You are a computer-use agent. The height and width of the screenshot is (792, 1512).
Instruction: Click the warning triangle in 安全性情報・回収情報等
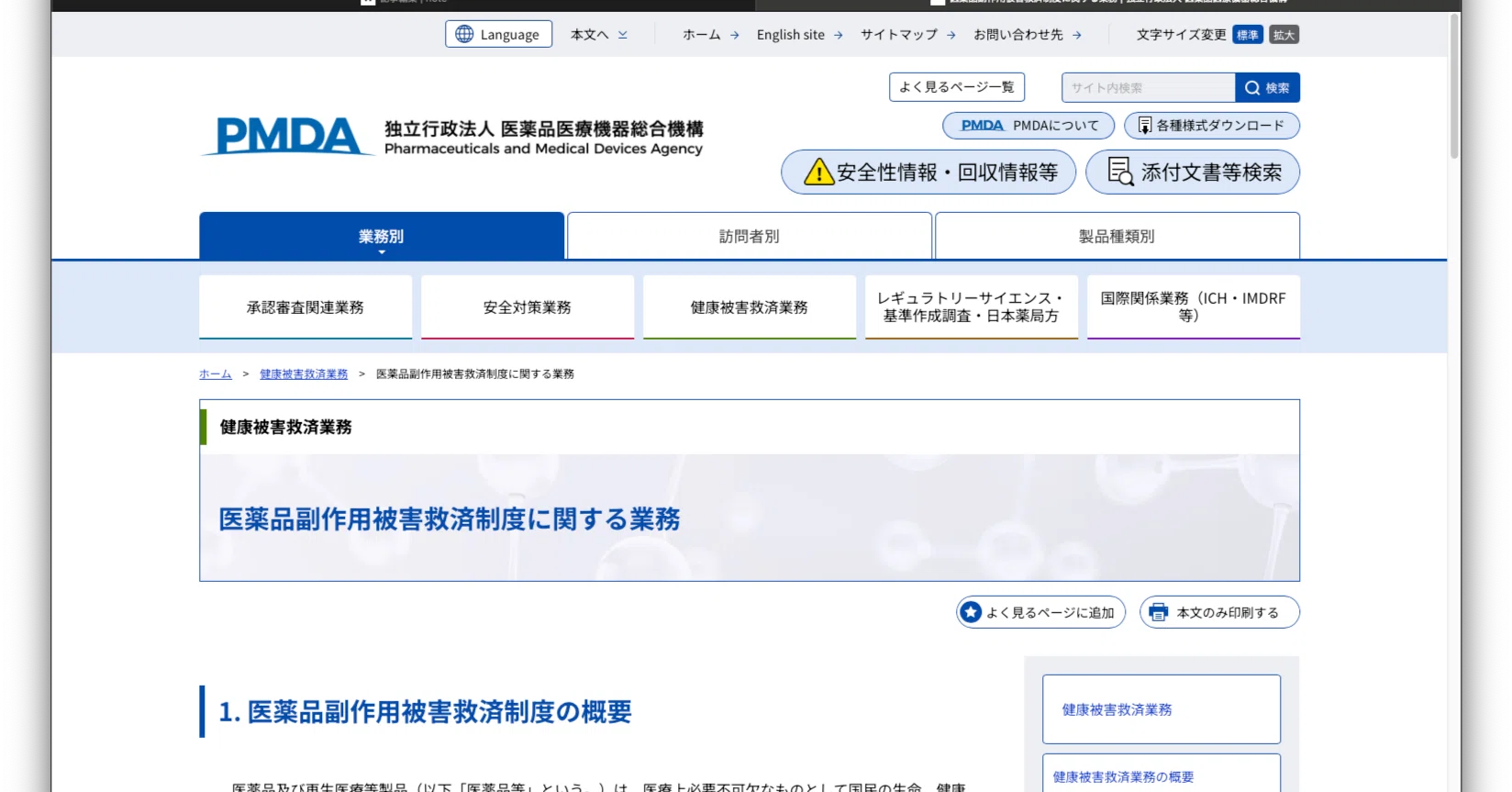click(818, 172)
